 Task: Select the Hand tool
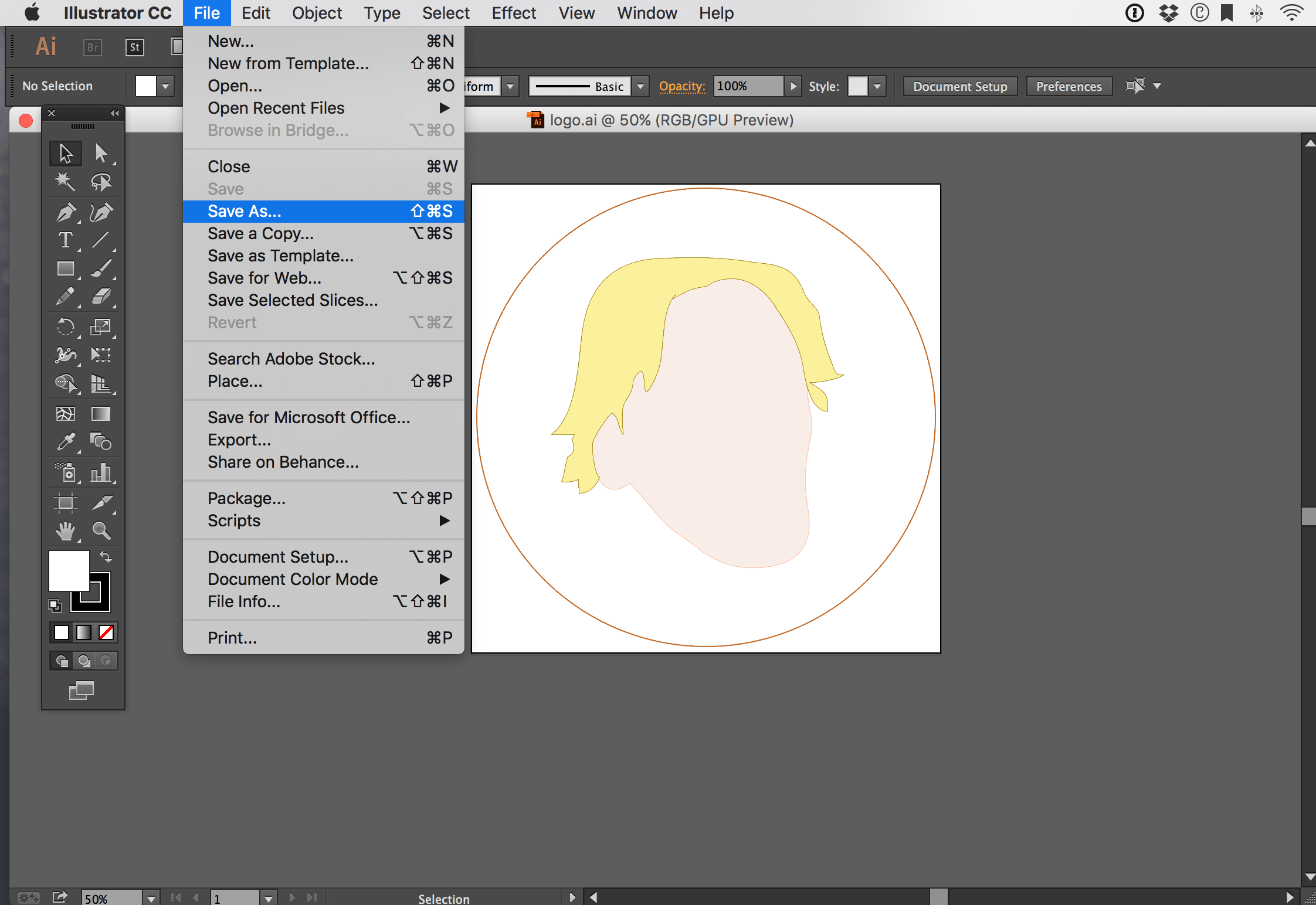pos(65,530)
